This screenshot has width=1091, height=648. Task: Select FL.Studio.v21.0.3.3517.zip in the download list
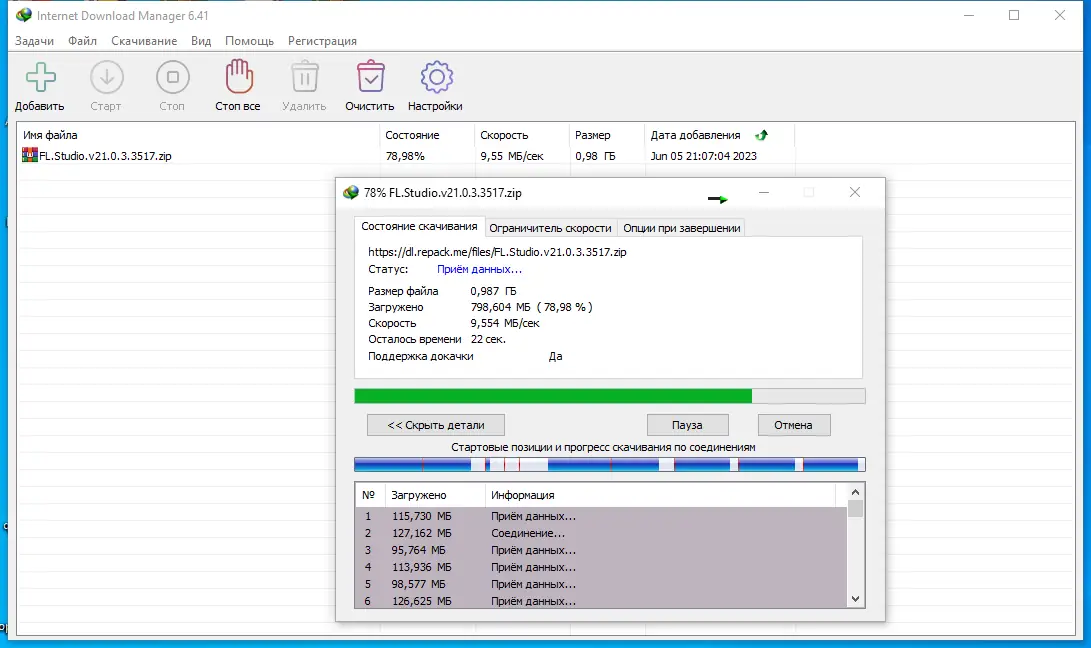(105, 156)
